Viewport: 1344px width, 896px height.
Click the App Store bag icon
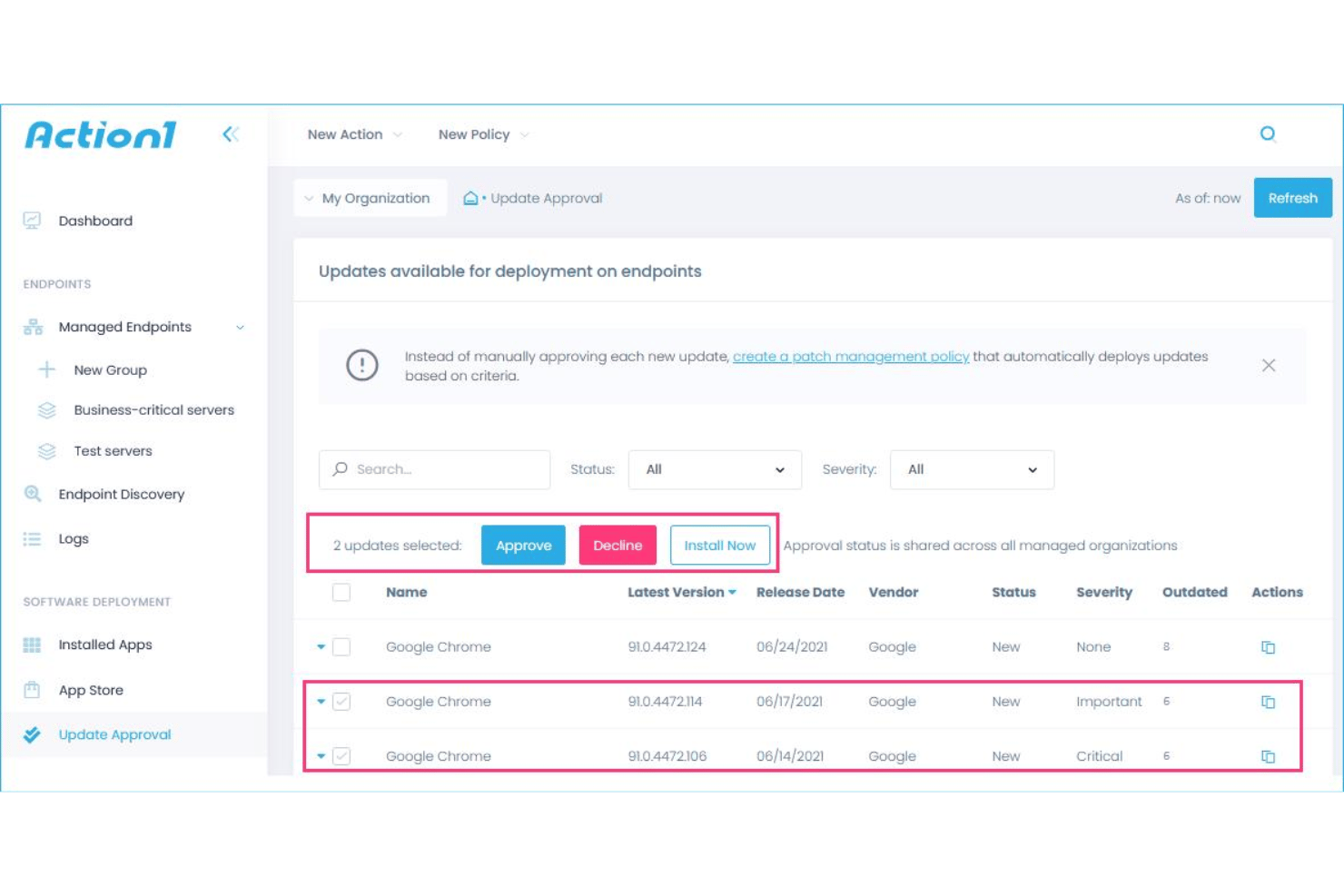coord(33,690)
